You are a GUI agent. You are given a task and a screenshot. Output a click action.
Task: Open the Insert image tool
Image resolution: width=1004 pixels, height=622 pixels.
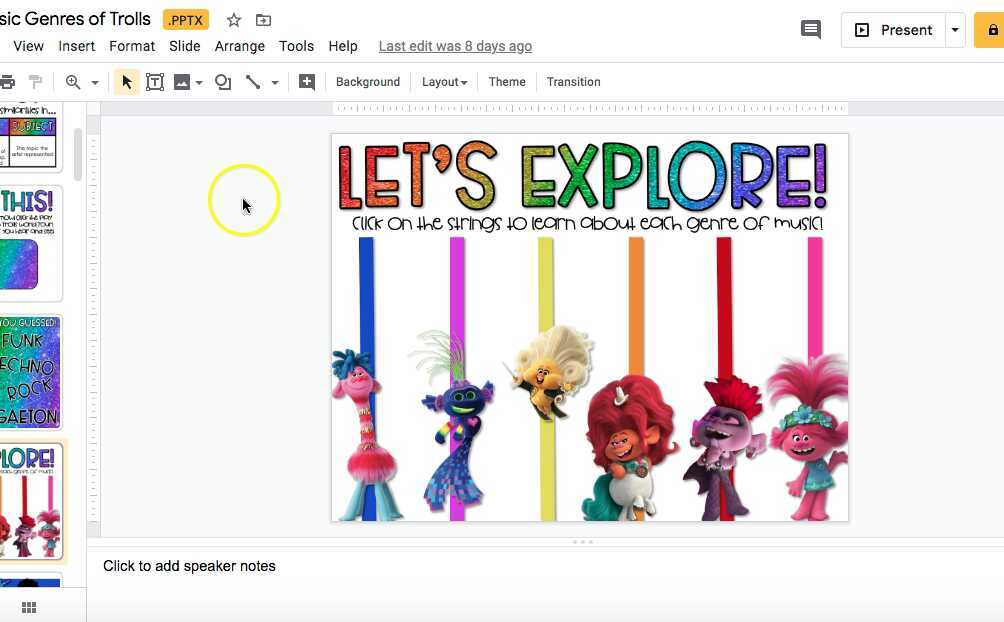[x=180, y=82]
